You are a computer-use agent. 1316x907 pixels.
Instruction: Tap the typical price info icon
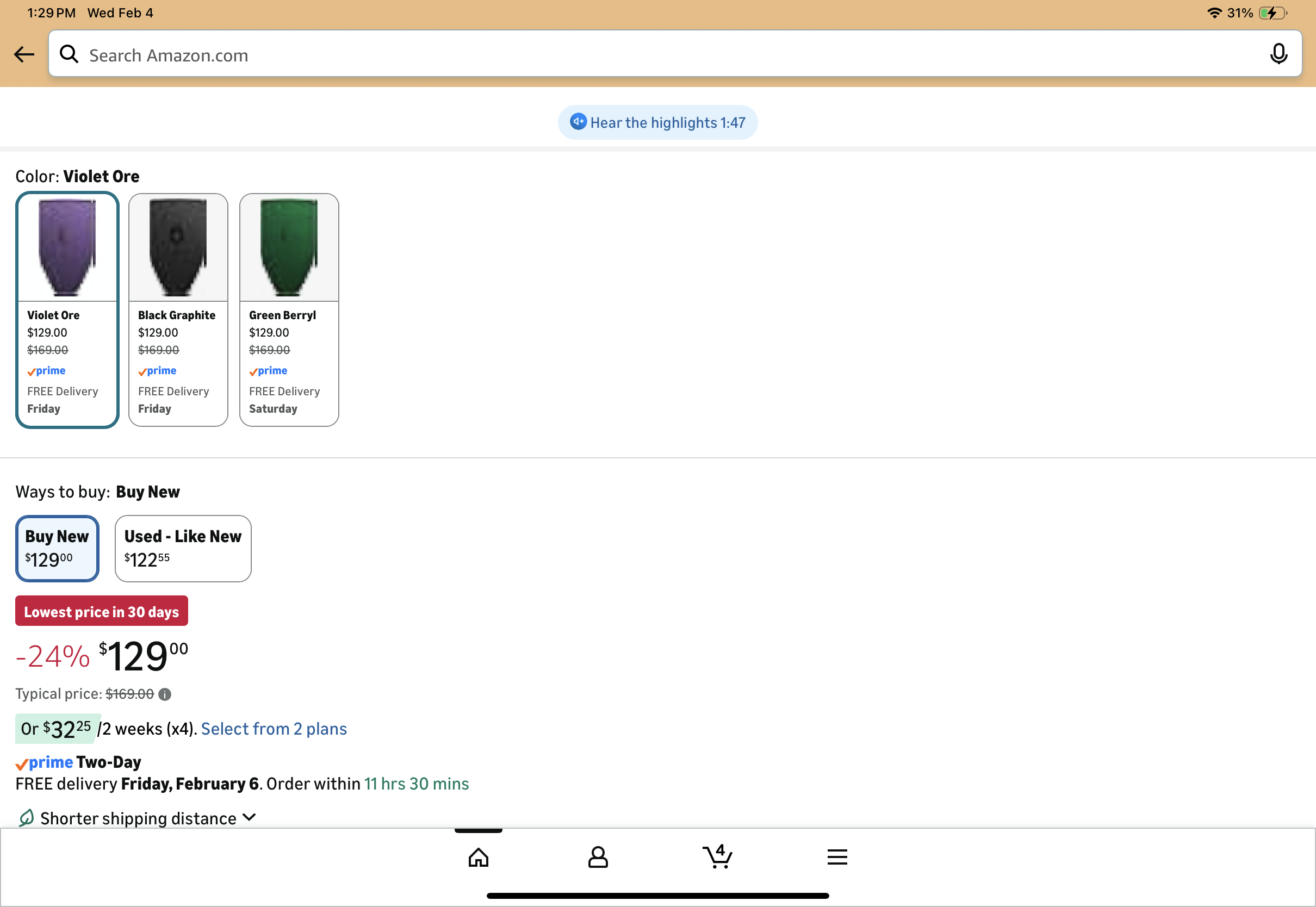[165, 694]
